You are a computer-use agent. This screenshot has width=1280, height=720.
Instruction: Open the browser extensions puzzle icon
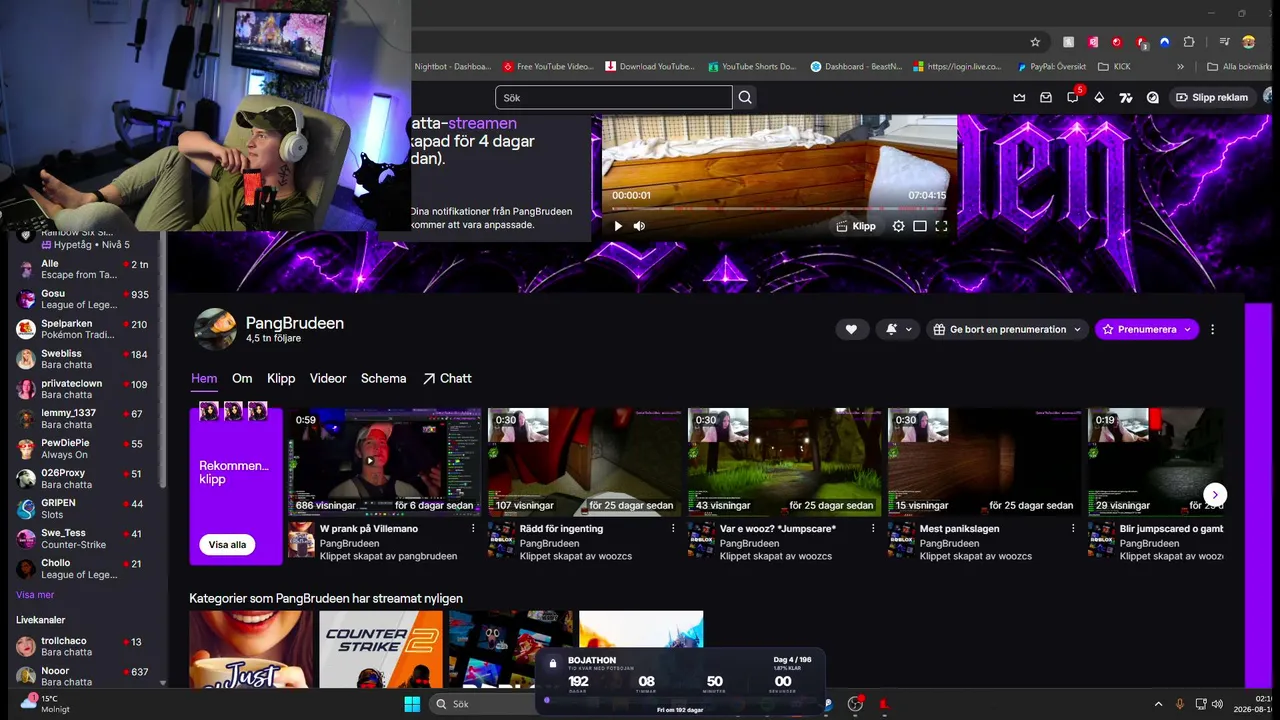click(x=1189, y=42)
